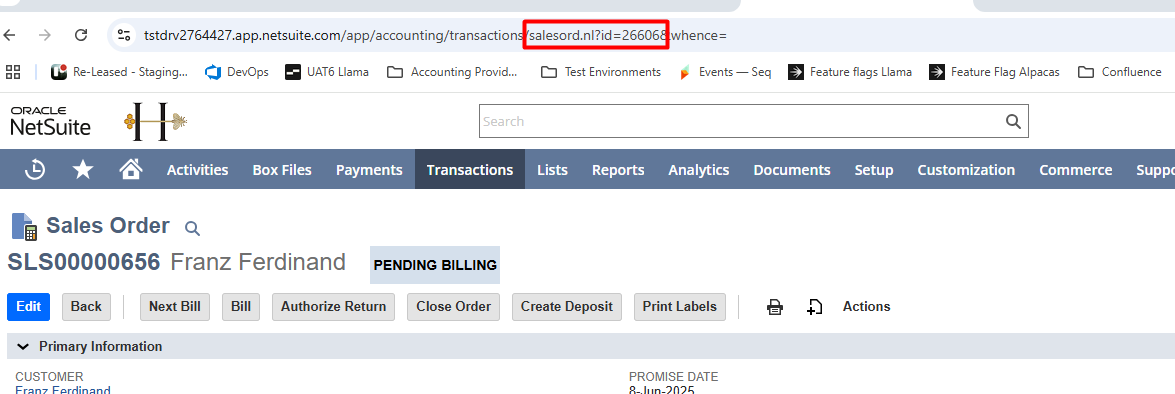Viewport: 1175px width, 394px height.
Task: Open the UAT6 Llama bookmark
Action: pos(327,72)
